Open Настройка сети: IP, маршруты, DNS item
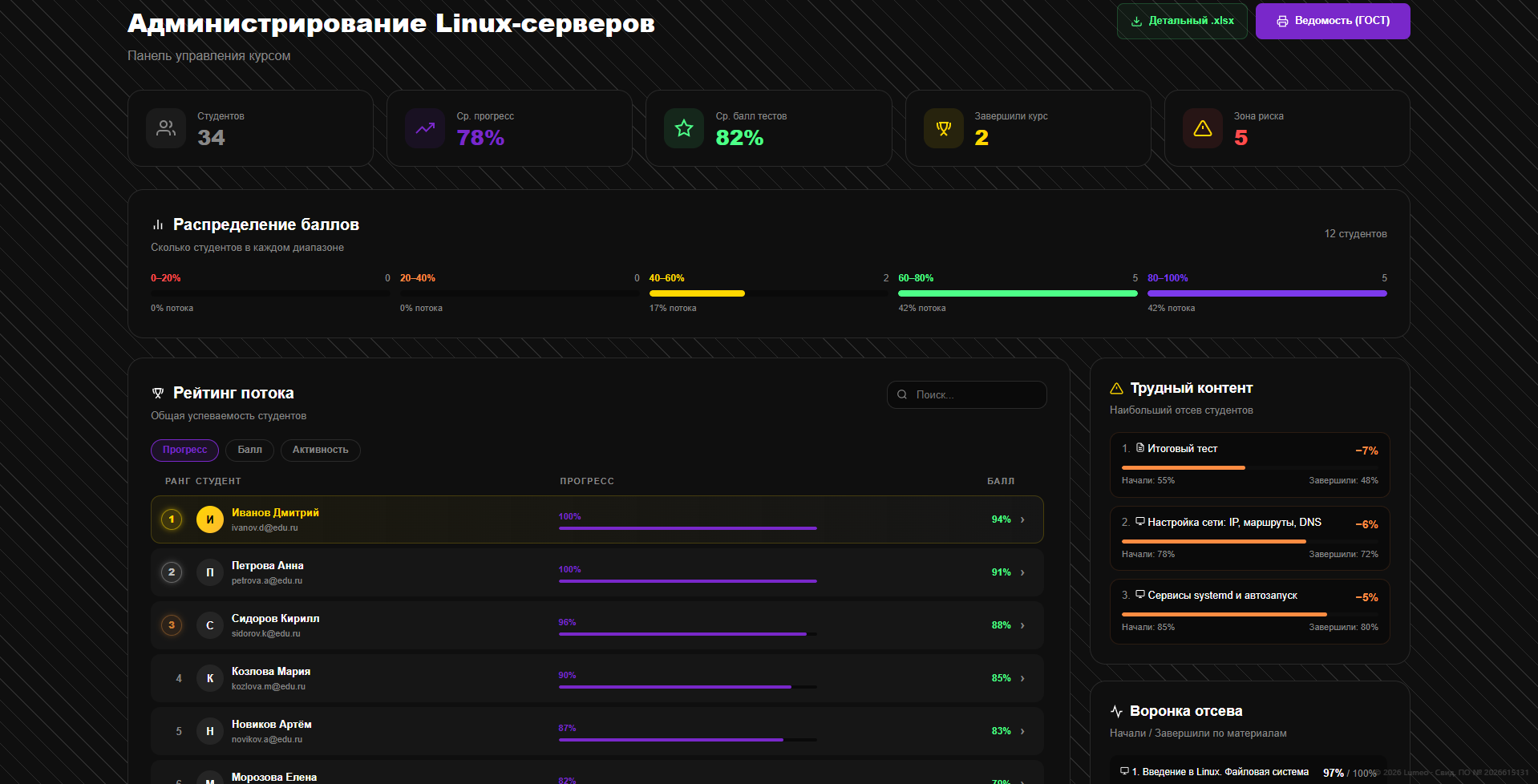1538x784 pixels. [x=1250, y=538]
